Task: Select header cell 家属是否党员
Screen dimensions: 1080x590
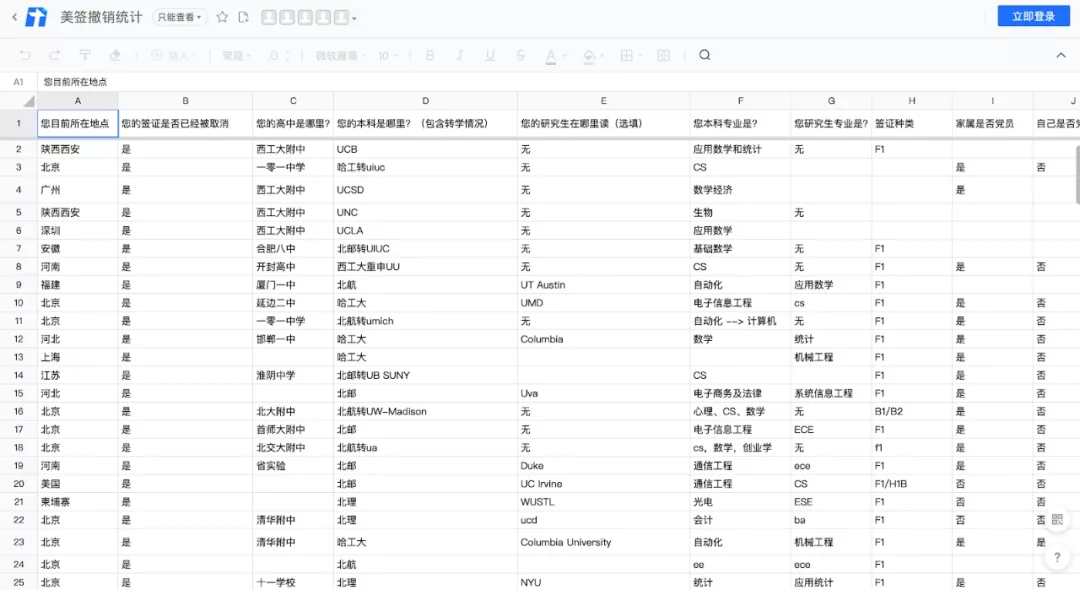Action: point(993,124)
